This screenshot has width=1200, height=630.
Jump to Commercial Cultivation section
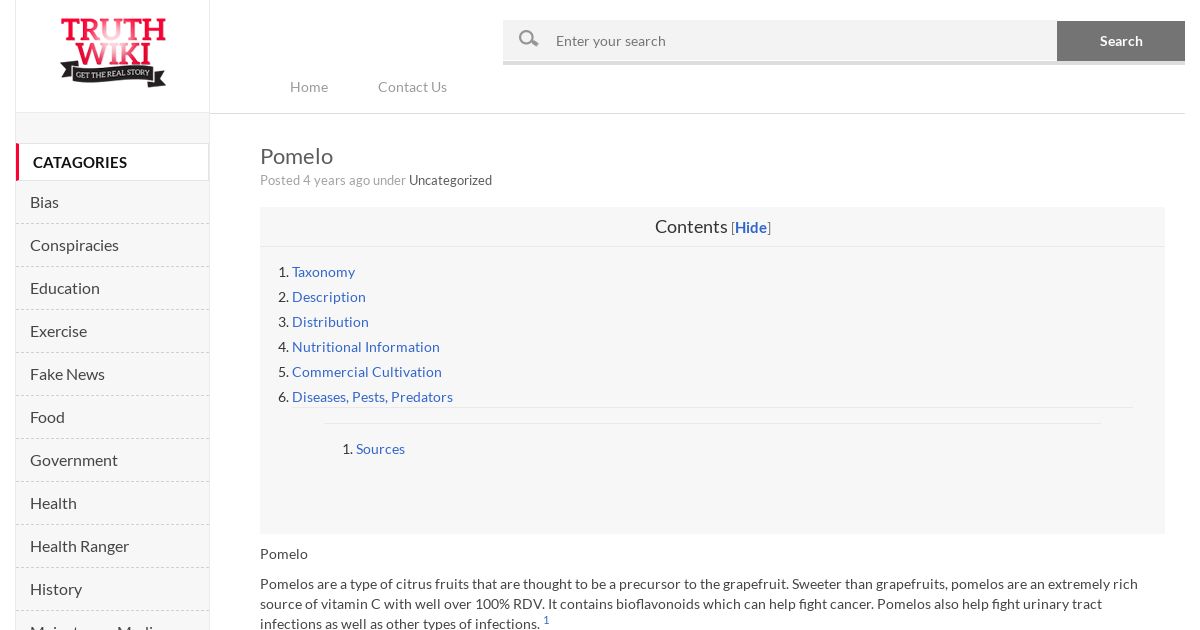(x=367, y=372)
